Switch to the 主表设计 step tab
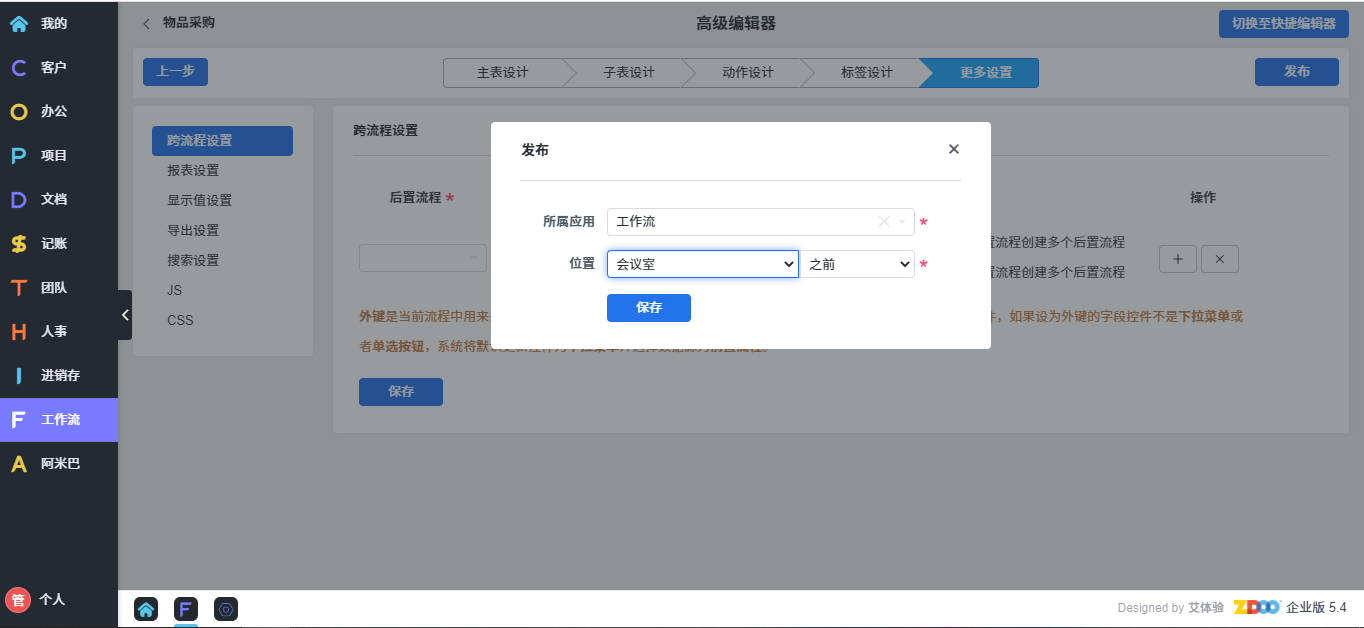Screen dimensions: 1364x628 pos(502,73)
